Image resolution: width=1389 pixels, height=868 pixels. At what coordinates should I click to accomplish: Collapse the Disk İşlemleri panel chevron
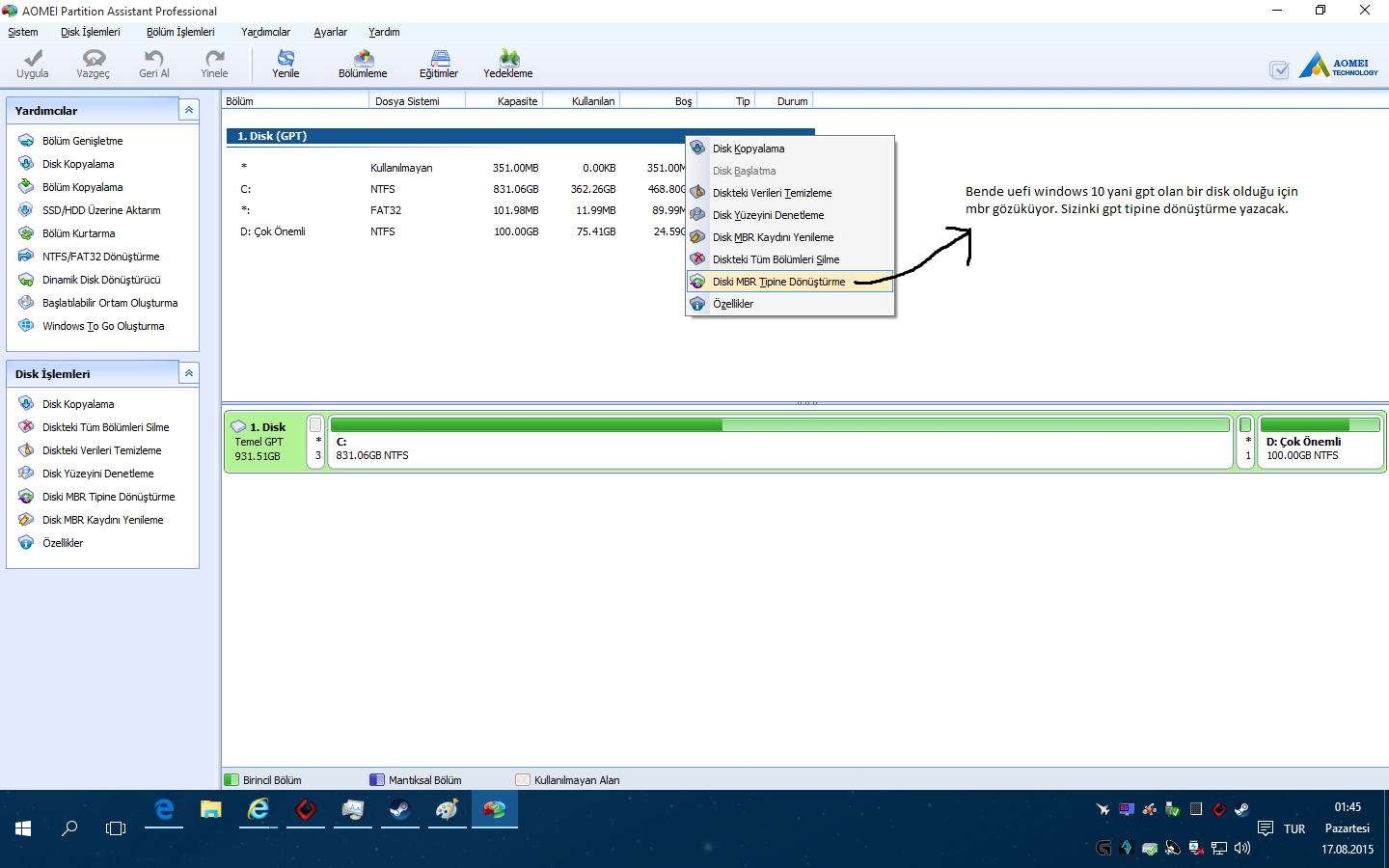189,373
